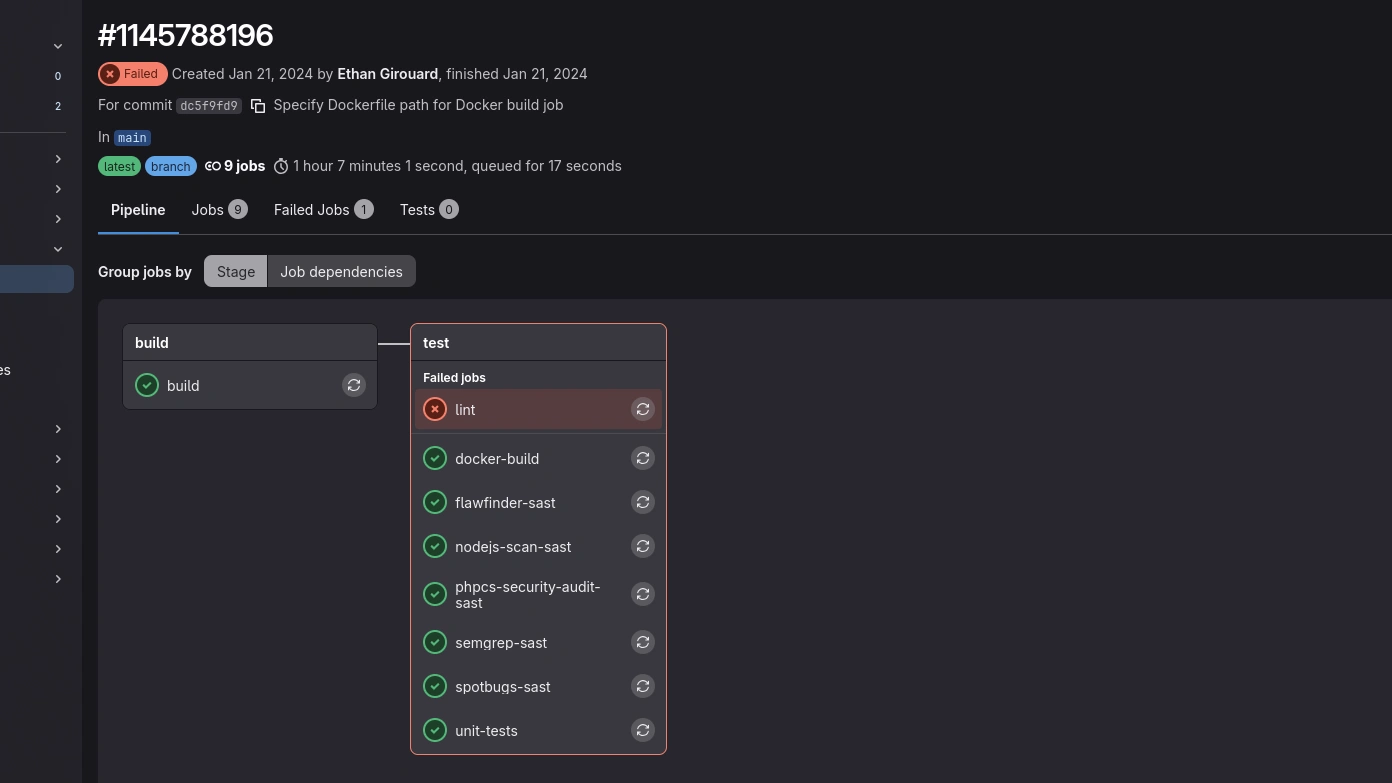Rerun the semgrep-sast job

[643, 642]
